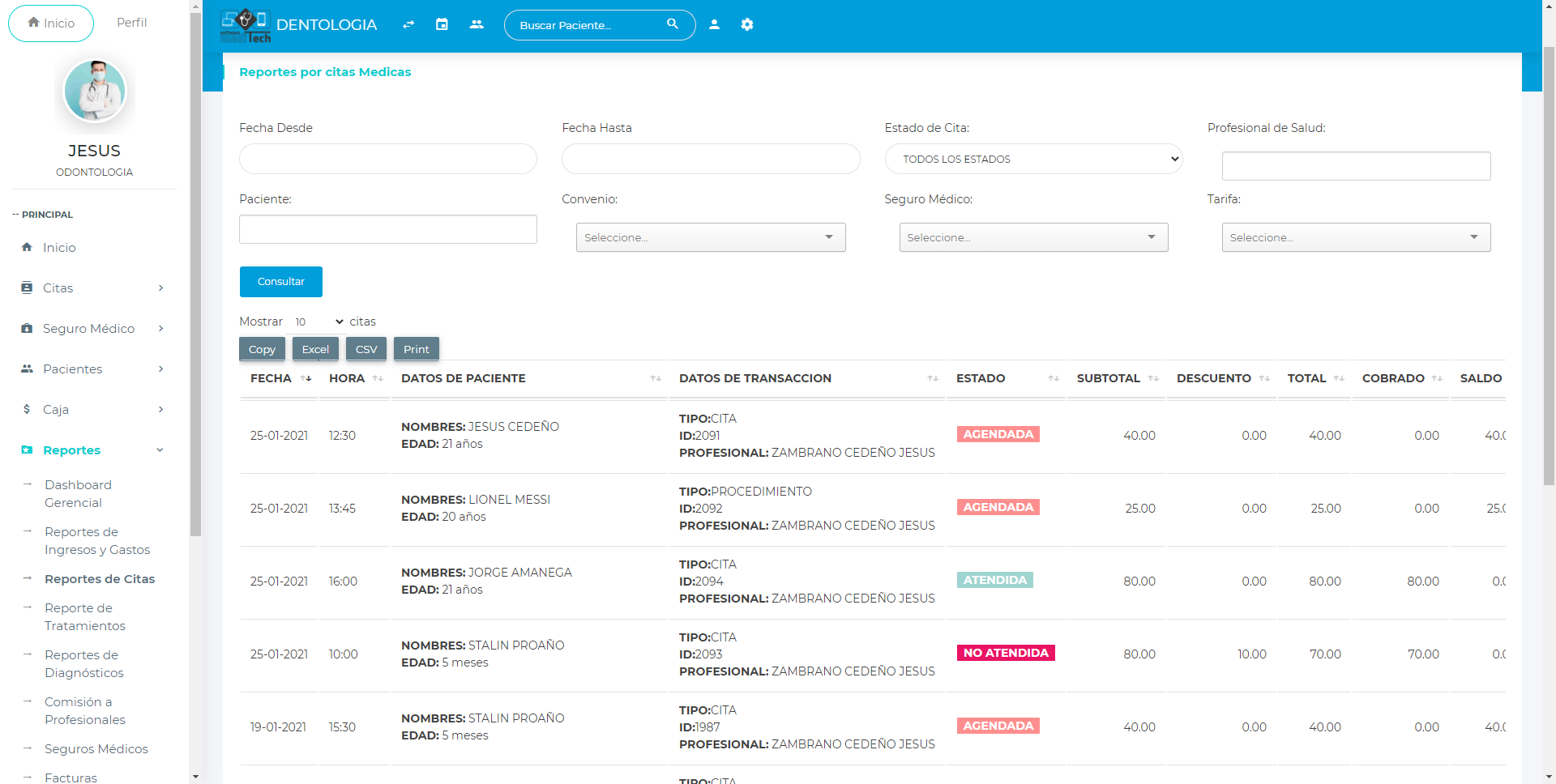Open the user profile icon in header

click(714, 25)
